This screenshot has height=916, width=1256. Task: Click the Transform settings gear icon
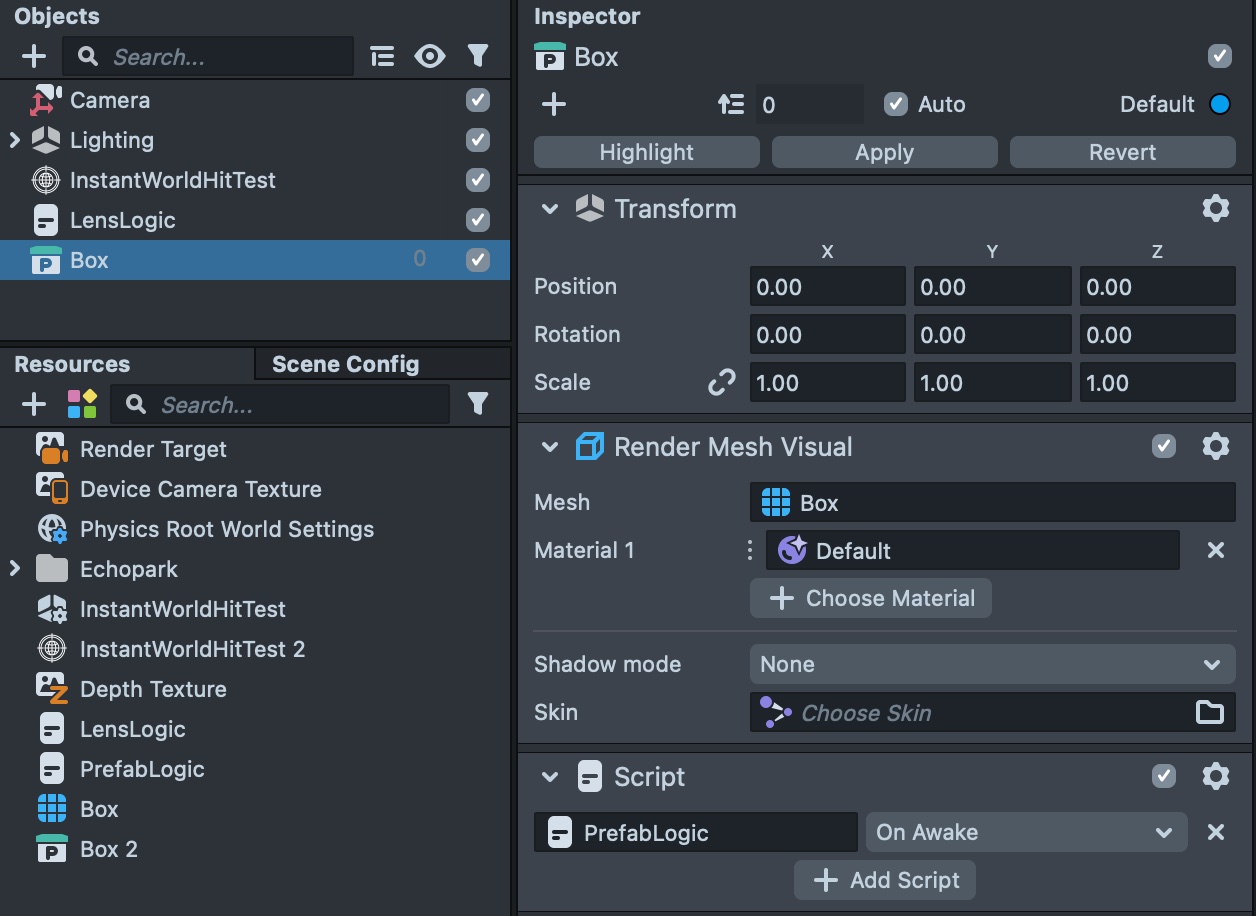point(1215,208)
